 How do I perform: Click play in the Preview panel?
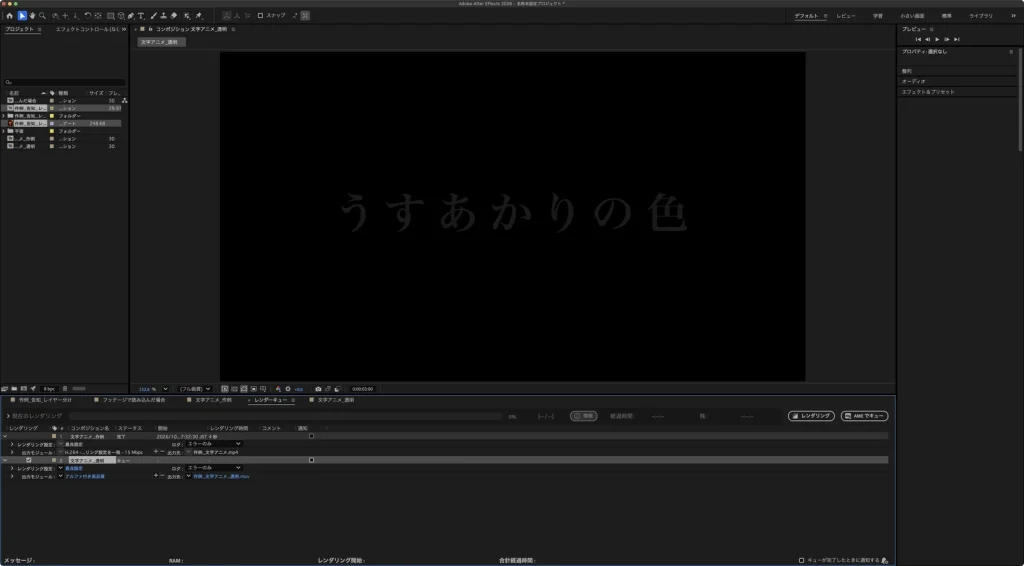pos(937,39)
